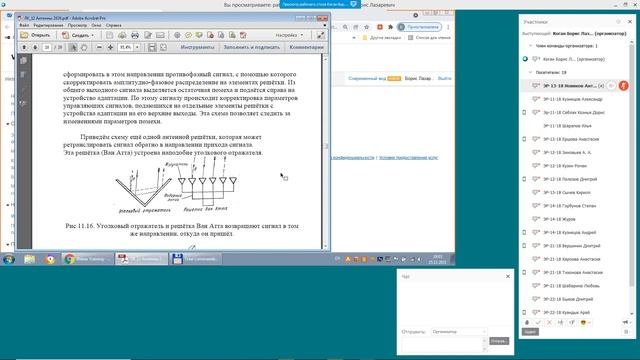Open File Explorer from taskbar
The image size is (640, 360).
pos(29,259)
